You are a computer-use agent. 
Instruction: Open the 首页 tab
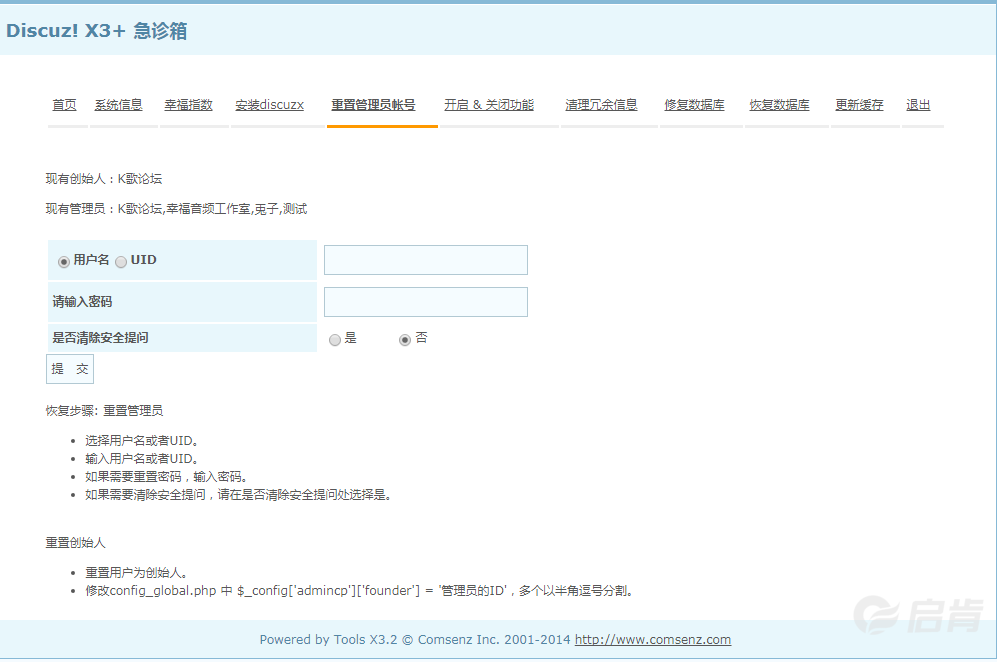pos(64,105)
